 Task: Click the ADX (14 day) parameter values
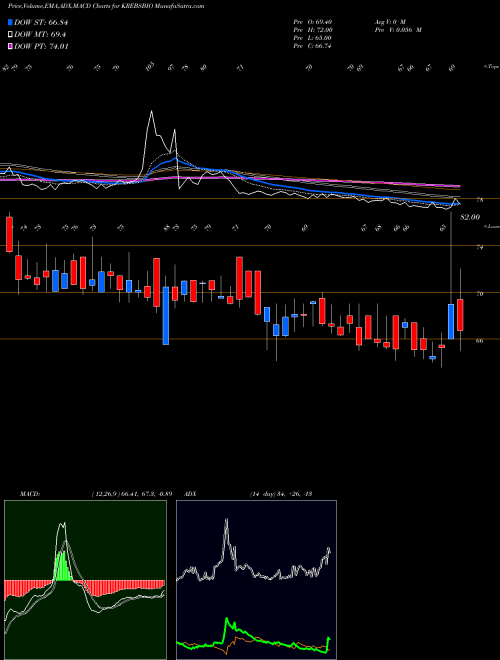[280, 494]
